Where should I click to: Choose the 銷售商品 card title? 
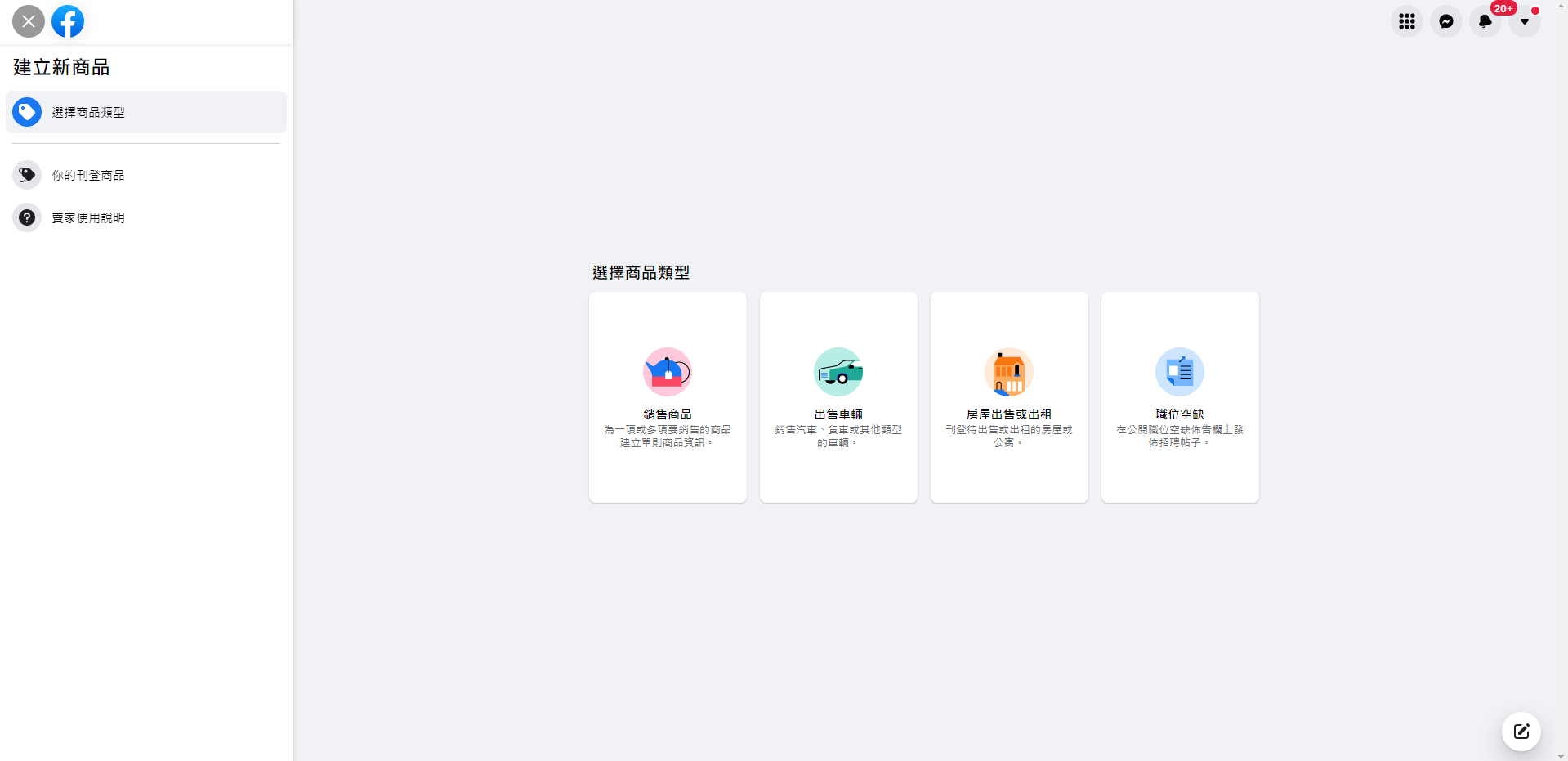point(668,414)
